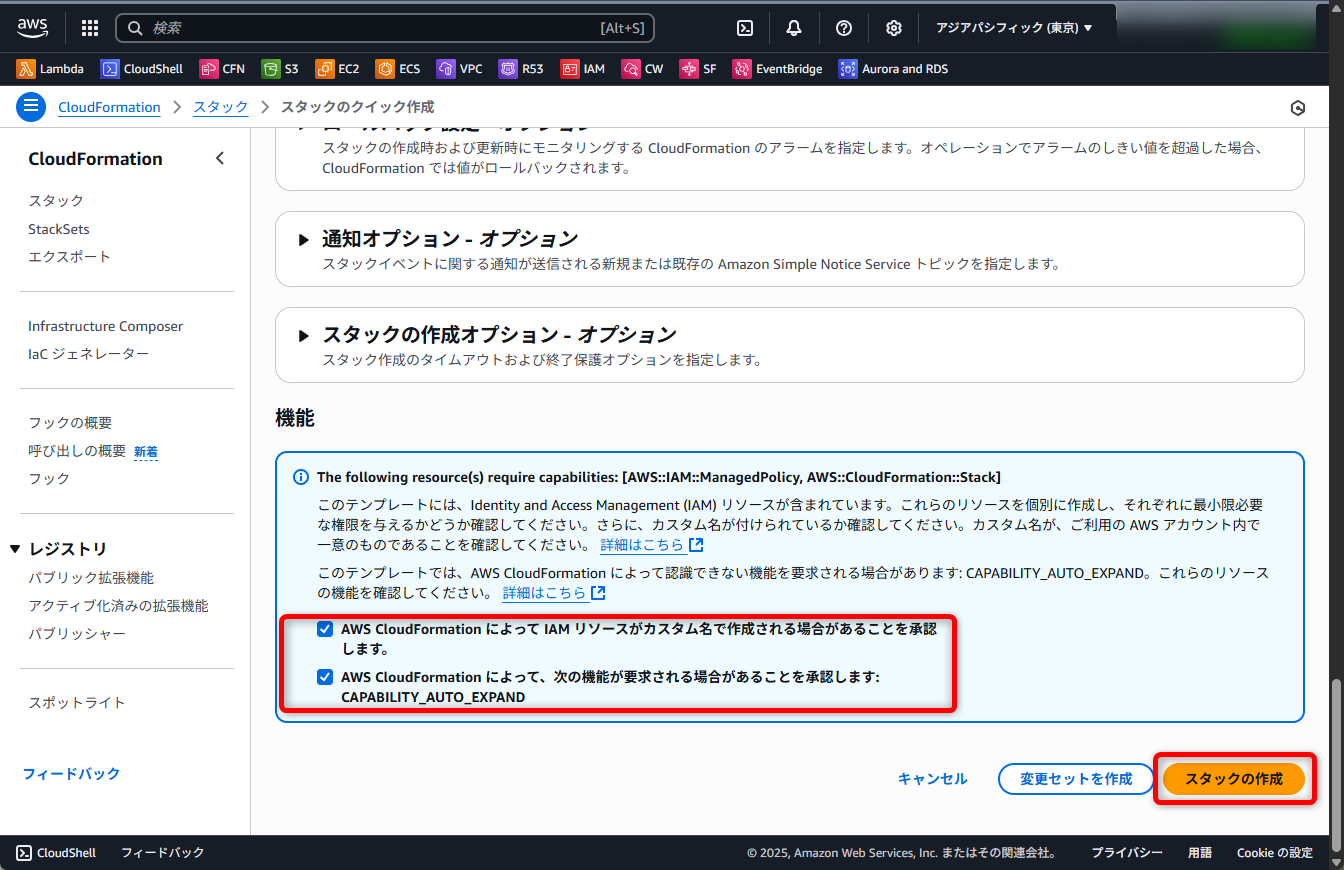The width and height of the screenshot is (1344, 870).
Task: Open the 用語 footer link
Action: coord(1199,853)
